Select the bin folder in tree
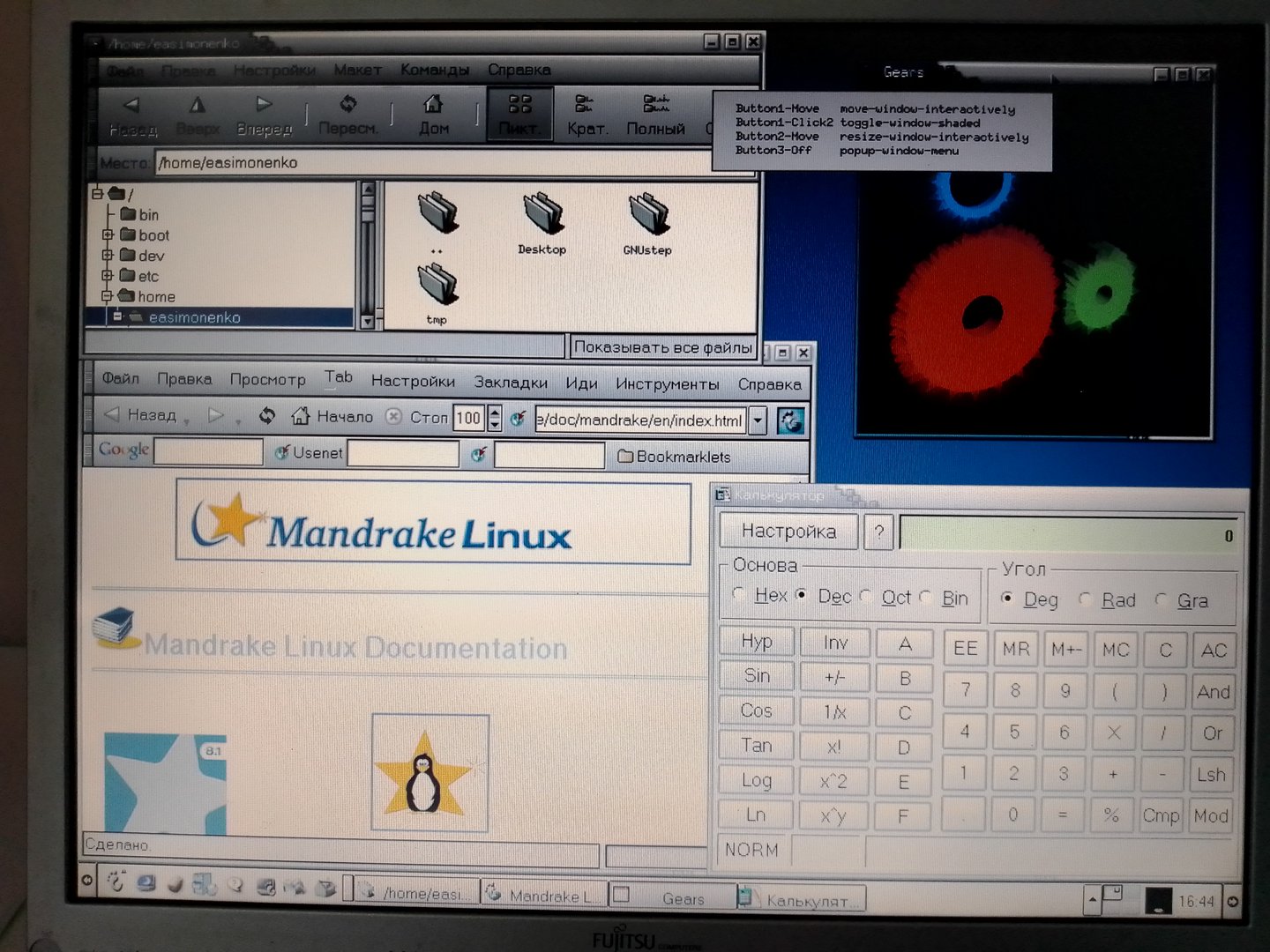The width and height of the screenshot is (1270, 952). [139, 214]
